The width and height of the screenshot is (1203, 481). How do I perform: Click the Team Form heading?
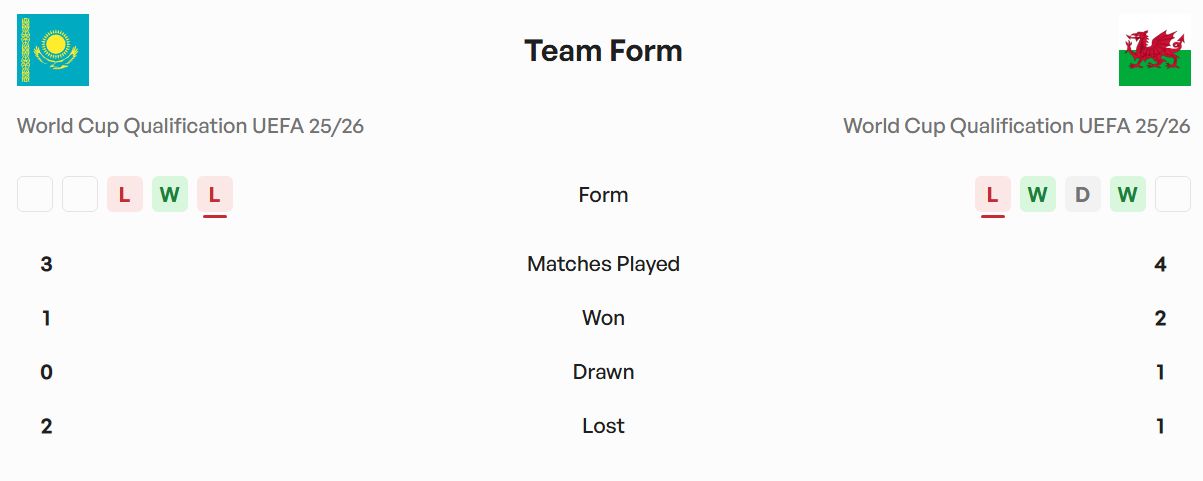point(603,51)
